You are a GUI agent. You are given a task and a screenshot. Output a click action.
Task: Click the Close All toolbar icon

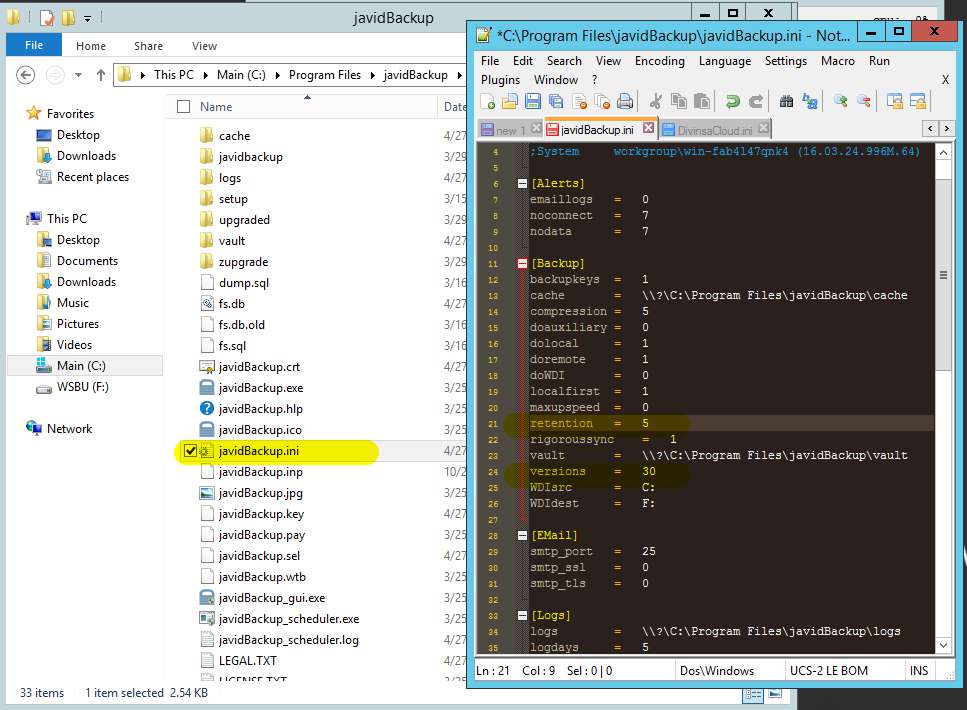(602, 102)
